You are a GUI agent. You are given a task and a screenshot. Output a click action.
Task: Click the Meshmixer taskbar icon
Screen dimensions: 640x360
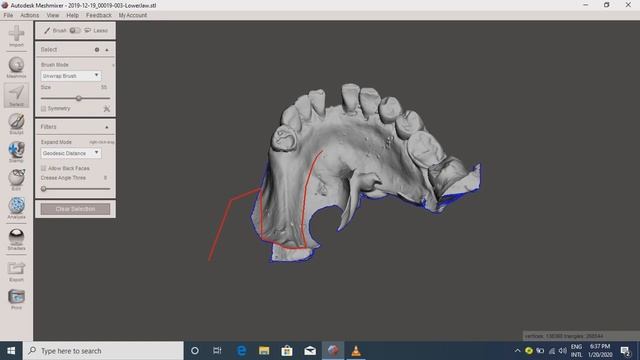(x=333, y=351)
